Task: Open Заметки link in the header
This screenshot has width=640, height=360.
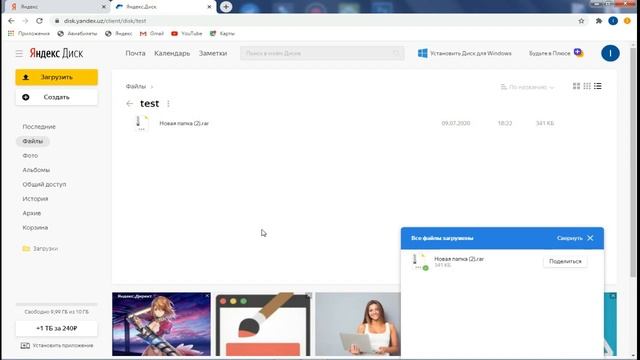Action: 213,53
